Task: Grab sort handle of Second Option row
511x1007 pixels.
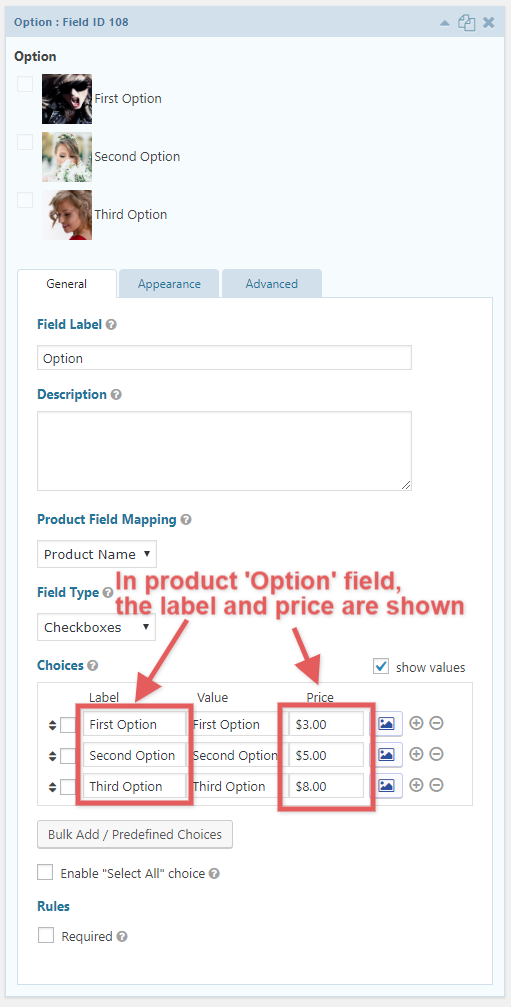Action: pos(53,757)
